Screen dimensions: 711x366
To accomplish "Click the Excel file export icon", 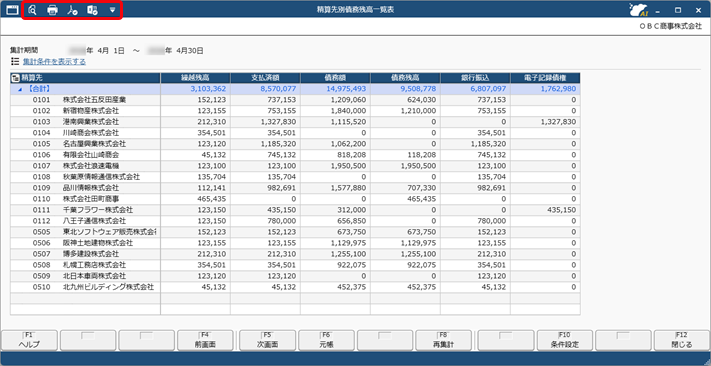I will [93, 10].
